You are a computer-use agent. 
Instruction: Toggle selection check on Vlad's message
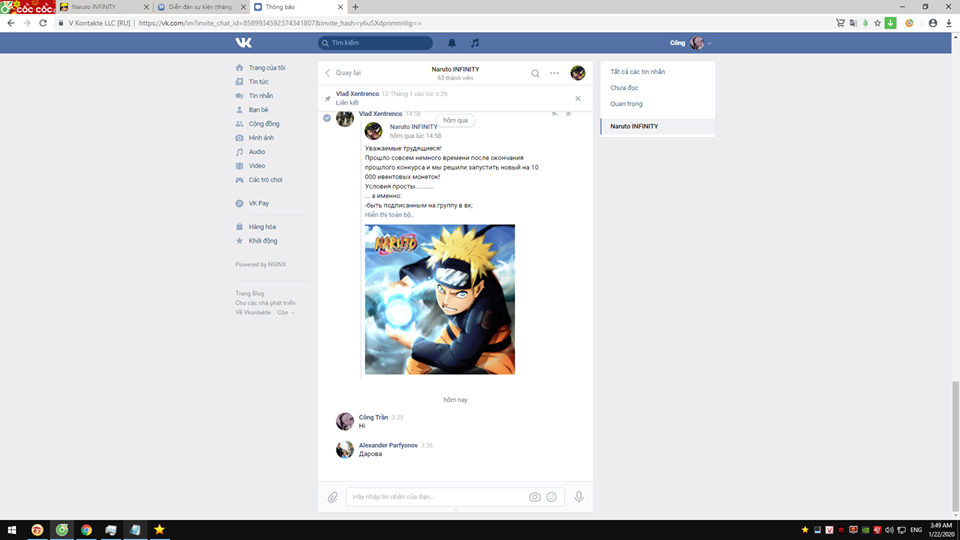[x=327, y=118]
